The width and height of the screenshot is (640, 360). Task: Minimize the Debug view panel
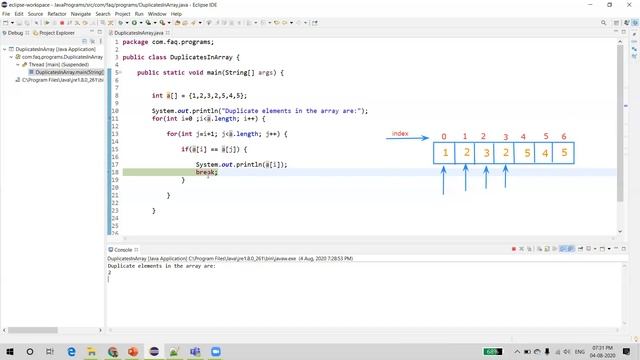(92, 32)
